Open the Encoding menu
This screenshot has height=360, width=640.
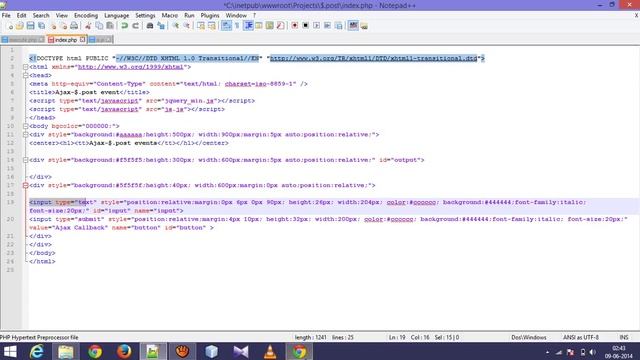tap(86, 16)
